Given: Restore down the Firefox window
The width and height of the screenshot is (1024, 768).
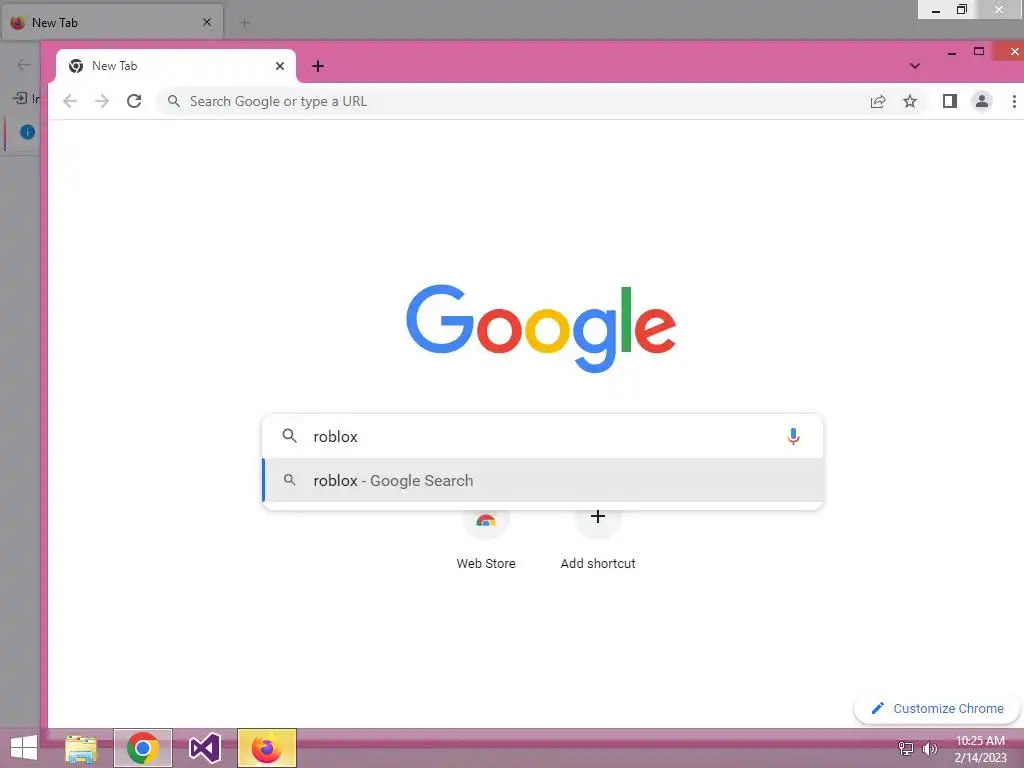Looking at the screenshot, I should tap(962, 10).
